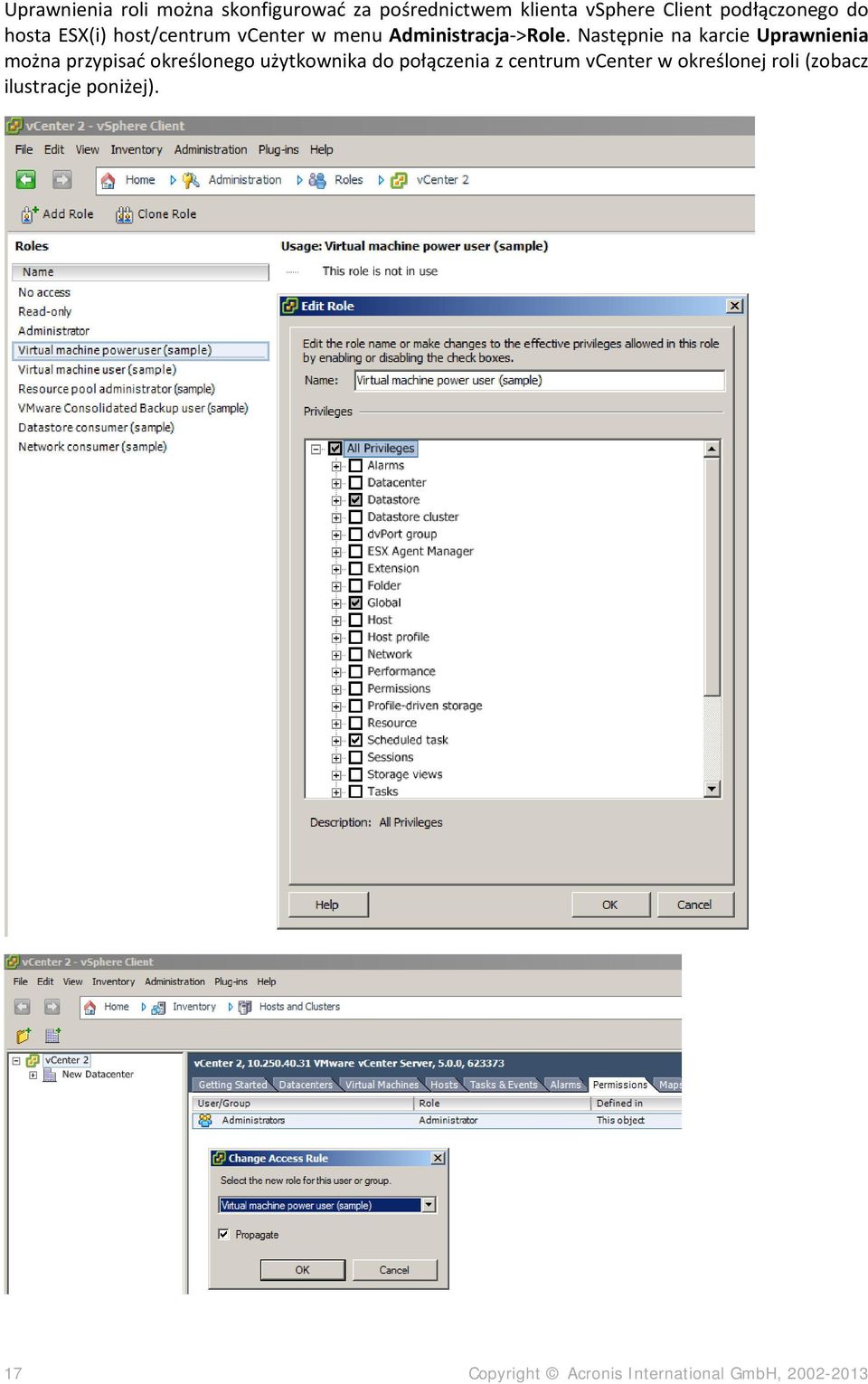Click the User/Group column header
868x1384 pixels.
pos(303,1104)
